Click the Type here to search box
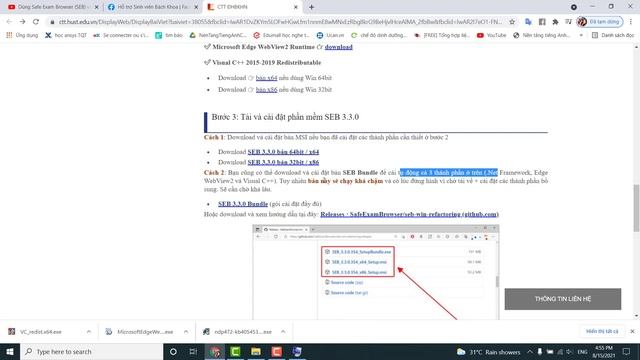Screen dimensions: 640x360 click(x=91, y=351)
